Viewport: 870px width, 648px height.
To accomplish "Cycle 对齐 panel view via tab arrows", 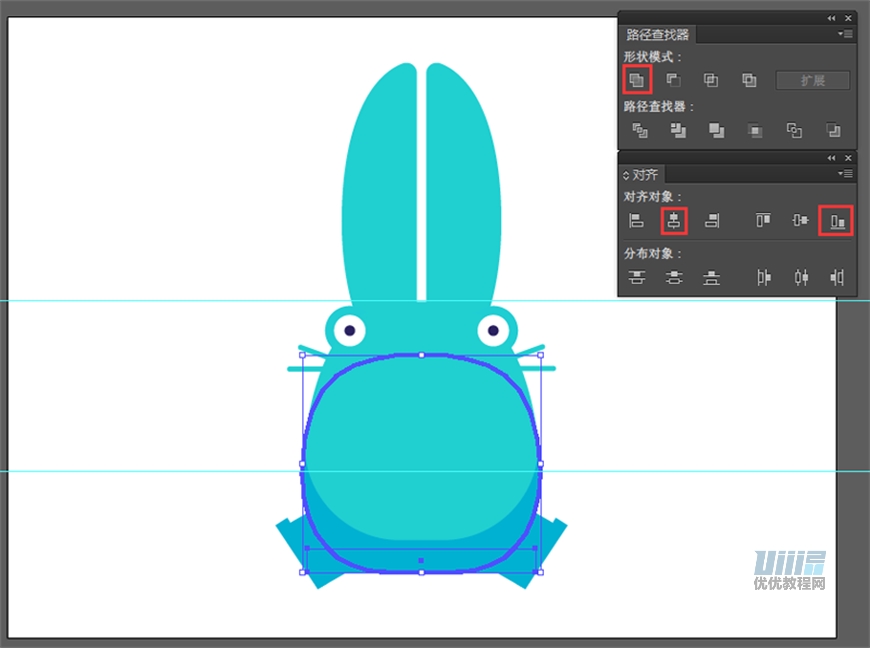I will [x=626, y=175].
